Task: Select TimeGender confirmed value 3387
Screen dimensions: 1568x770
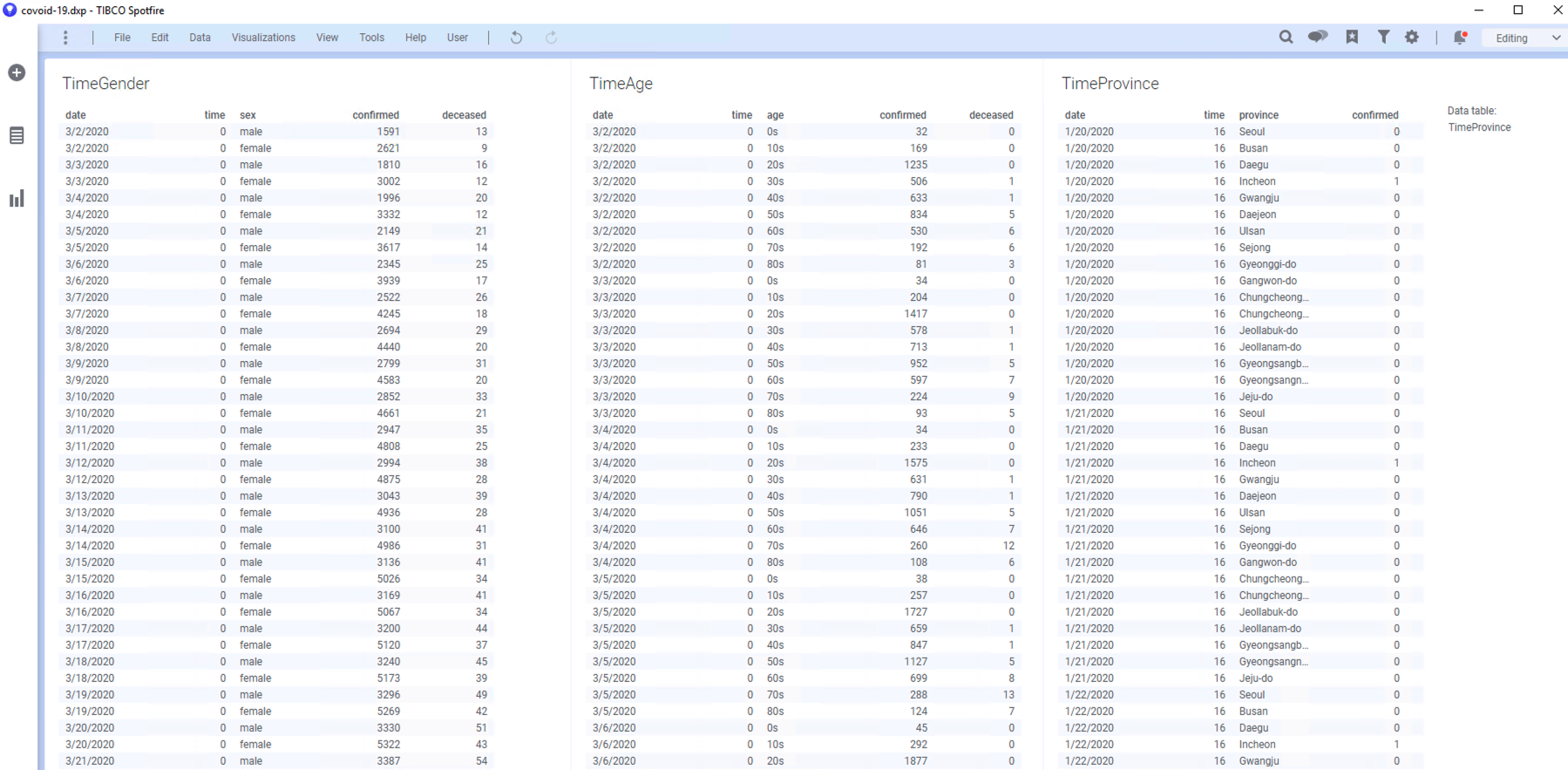Action: pyautogui.click(x=388, y=761)
